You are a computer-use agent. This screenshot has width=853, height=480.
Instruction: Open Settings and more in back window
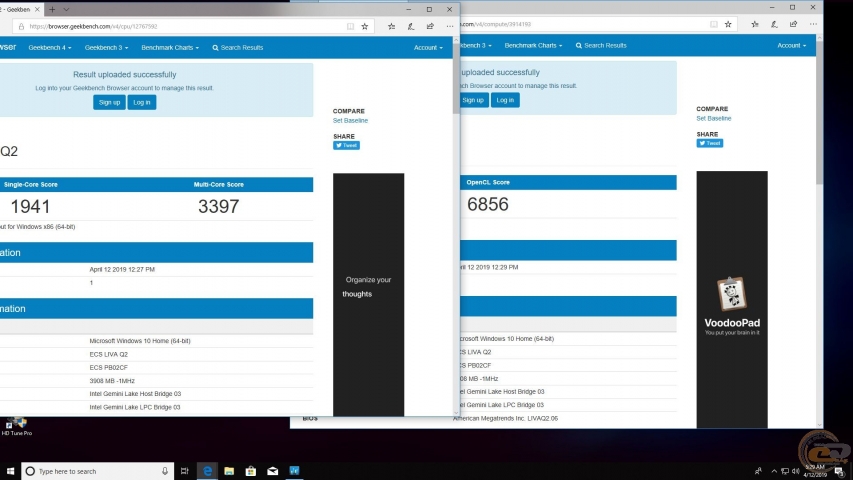click(x=813, y=24)
